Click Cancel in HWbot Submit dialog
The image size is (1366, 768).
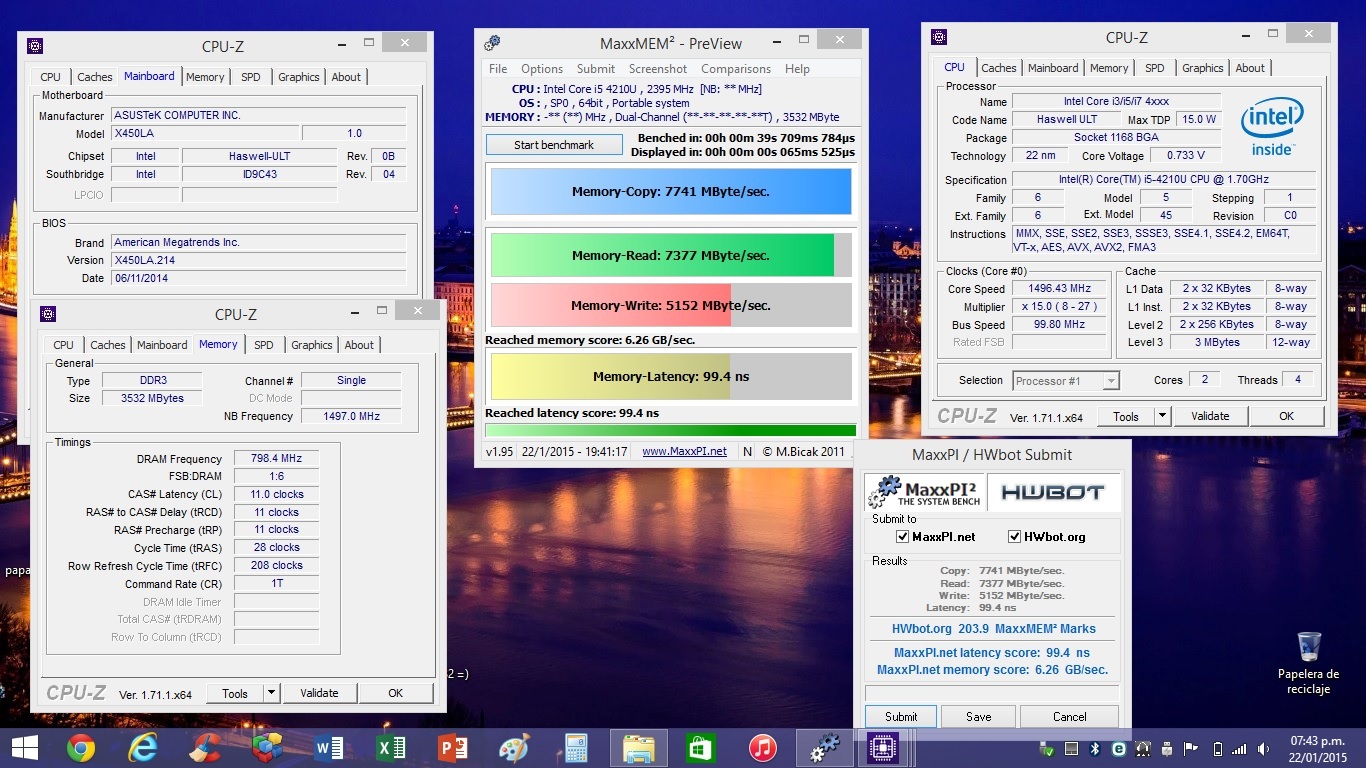[1070, 717]
